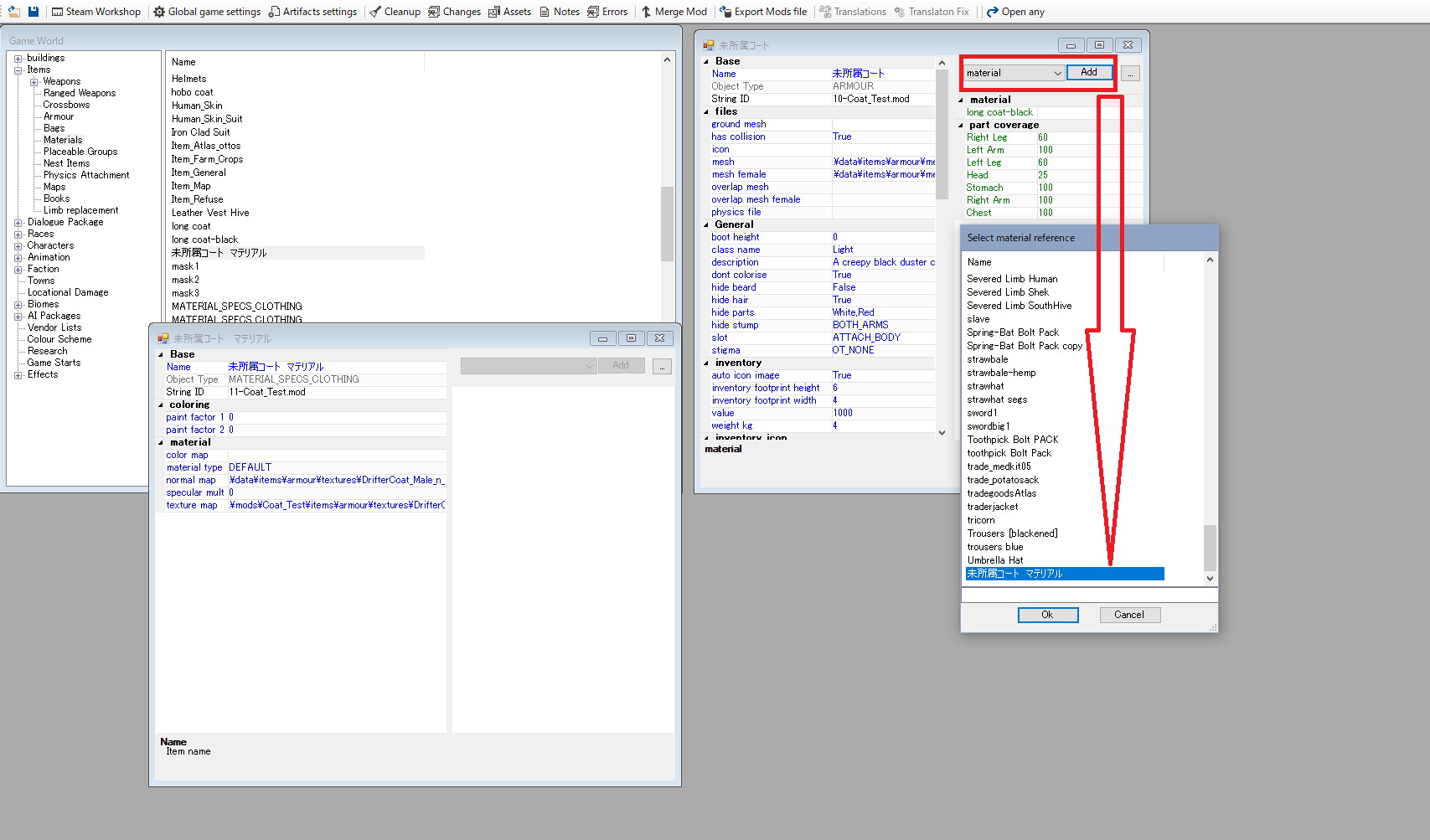The image size is (1430, 840).
Task: Select highlighted 未所属コート マテリアル reference entry
Action: point(1065,574)
